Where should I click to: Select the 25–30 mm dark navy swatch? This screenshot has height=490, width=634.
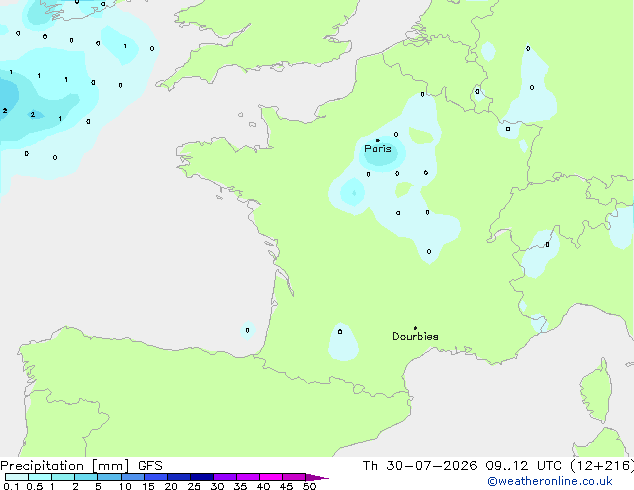202,477
